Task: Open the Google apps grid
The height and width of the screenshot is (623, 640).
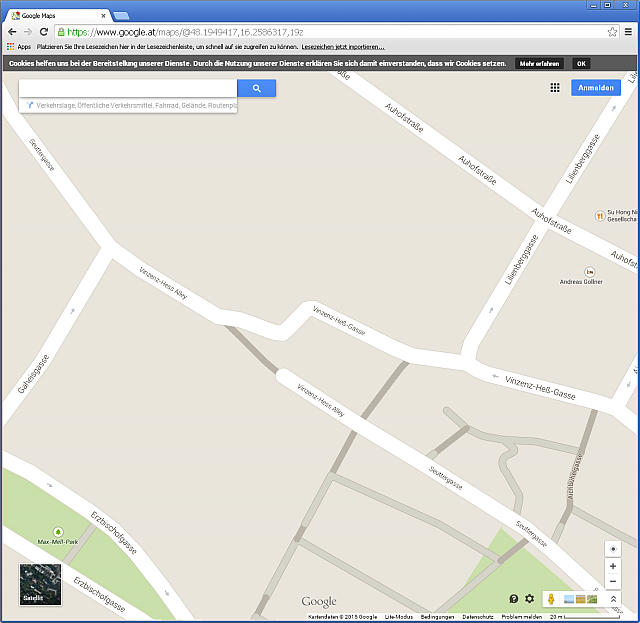Action: point(555,88)
